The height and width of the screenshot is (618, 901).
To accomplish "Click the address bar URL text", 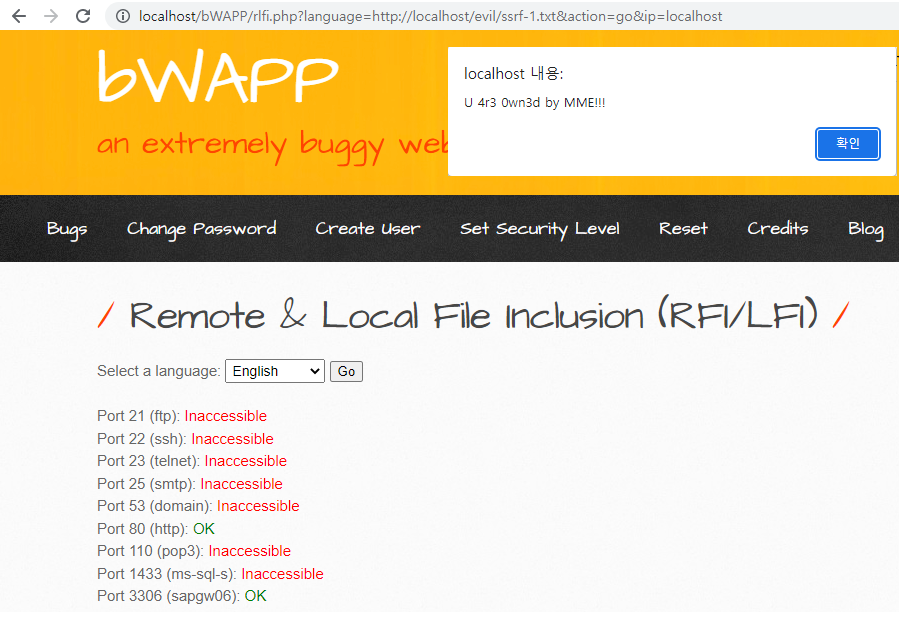I will click(430, 16).
